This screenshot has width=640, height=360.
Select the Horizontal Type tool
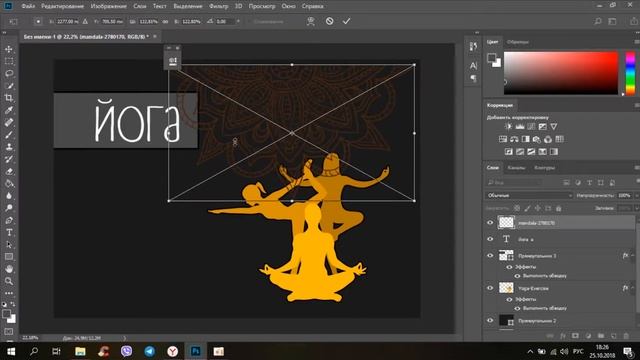point(9,233)
